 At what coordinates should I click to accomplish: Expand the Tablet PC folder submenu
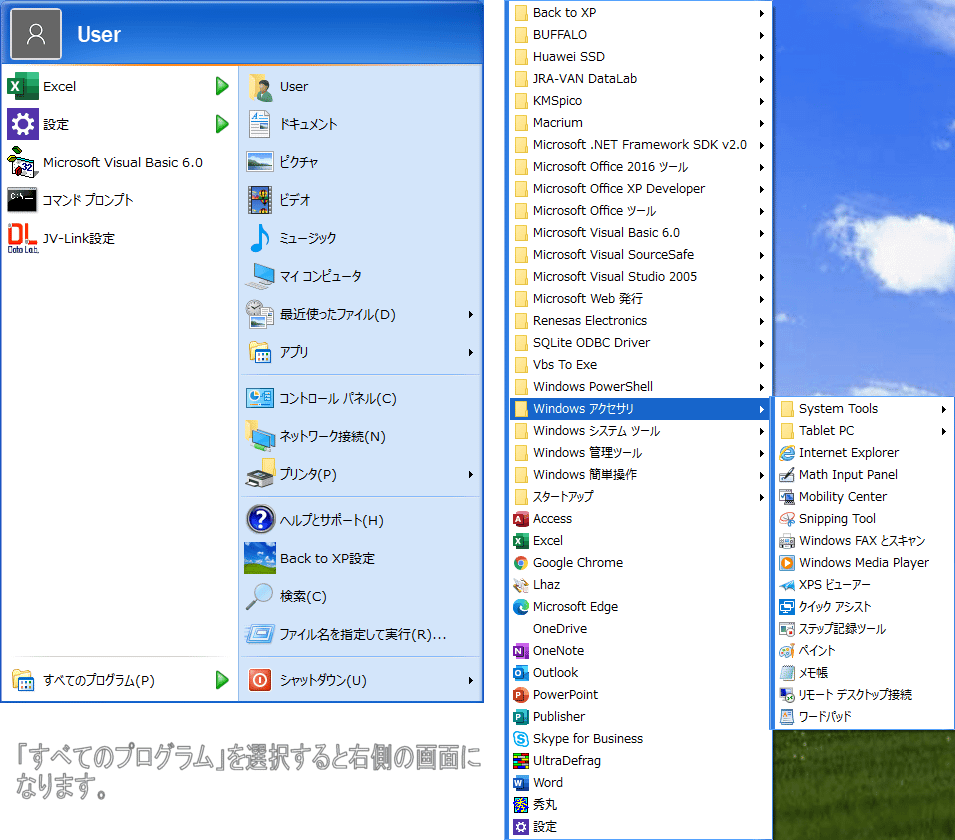click(x=861, y=431)
